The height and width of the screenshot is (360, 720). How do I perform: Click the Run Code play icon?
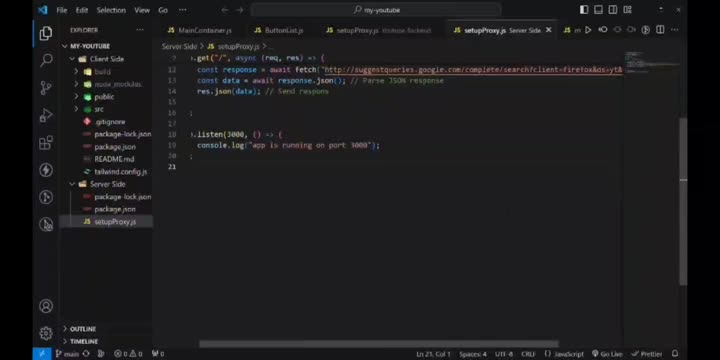pyautogui.click(x=588, y=30)
